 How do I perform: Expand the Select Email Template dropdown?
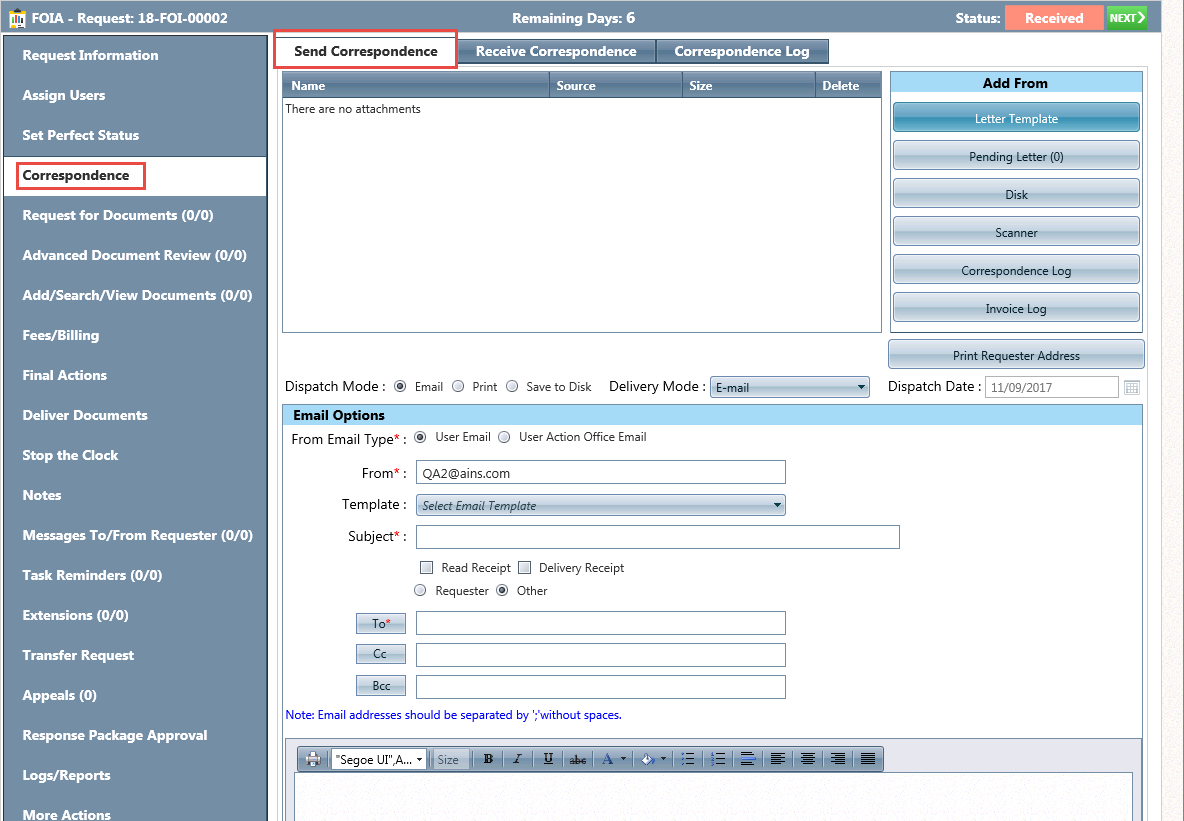pyautogui.click(x=601, y=506)
